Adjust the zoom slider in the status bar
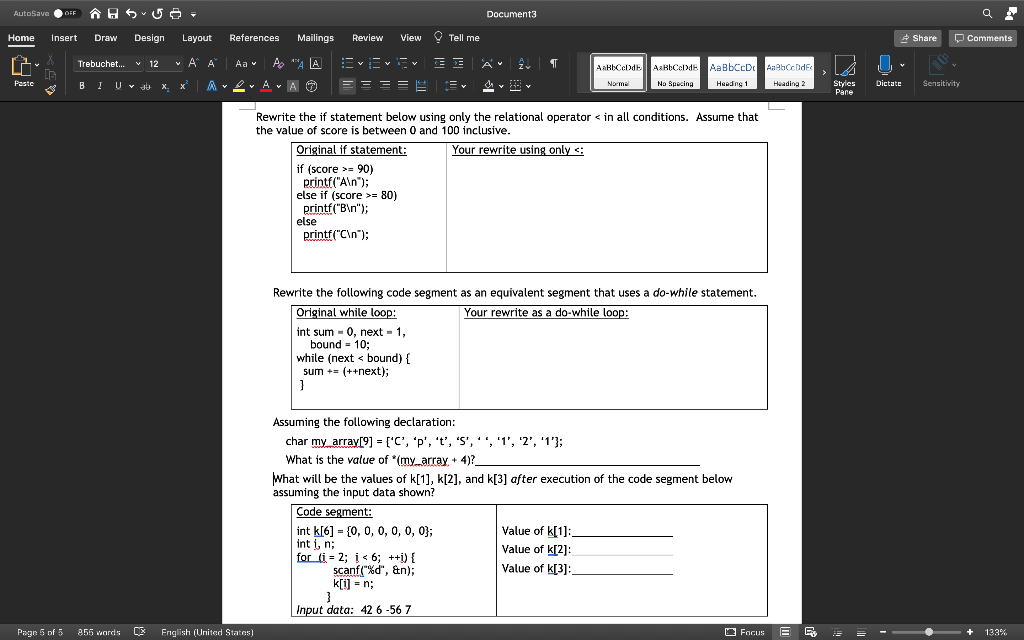Image resolution: width=1024 pixels, height=640 pixels. [930, 632]
